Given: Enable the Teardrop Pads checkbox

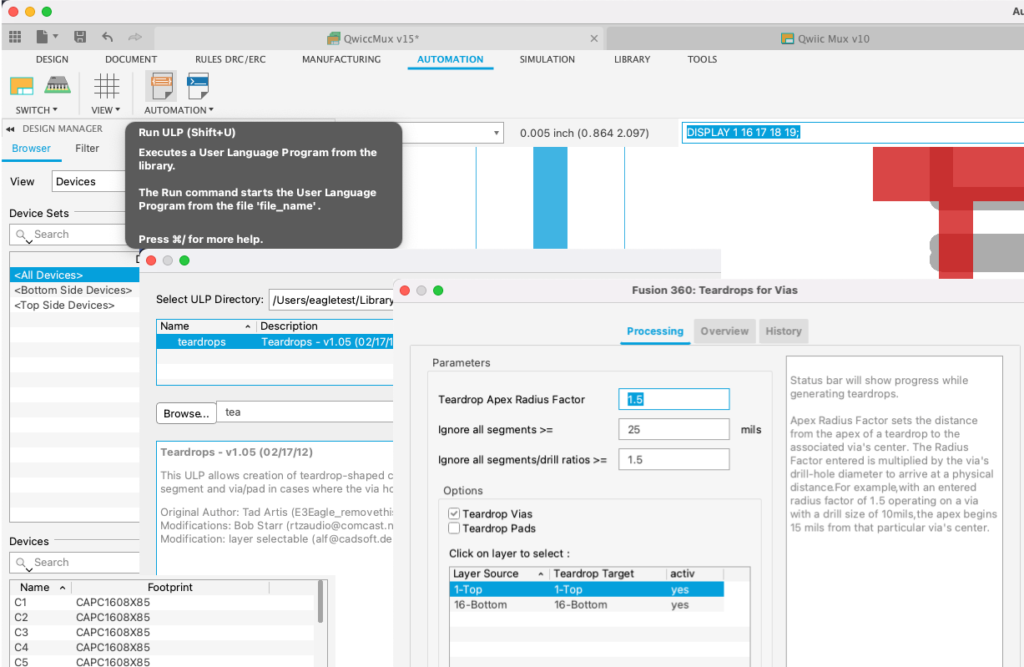Looking at the screenshot, I should click(x=454, y=529).
